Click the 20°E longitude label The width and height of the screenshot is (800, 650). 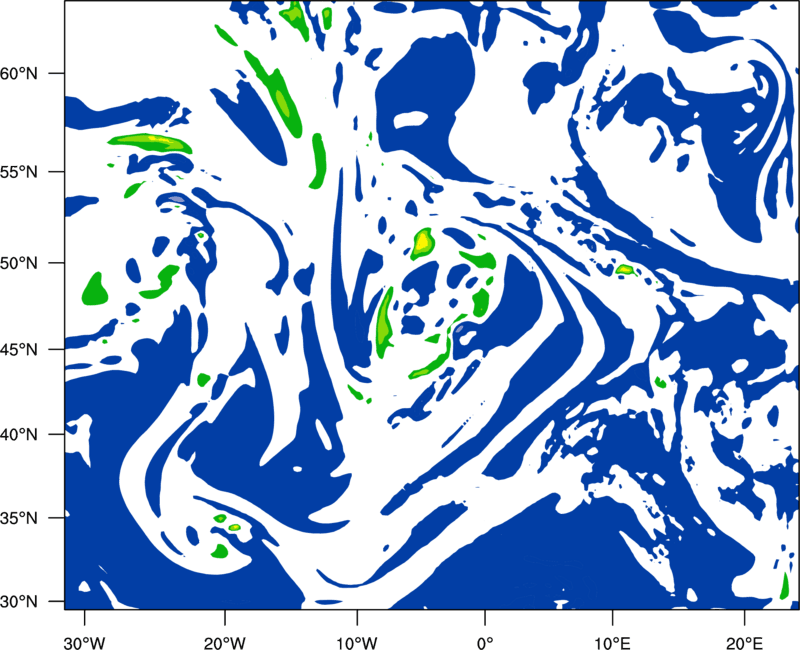(744, 643)
